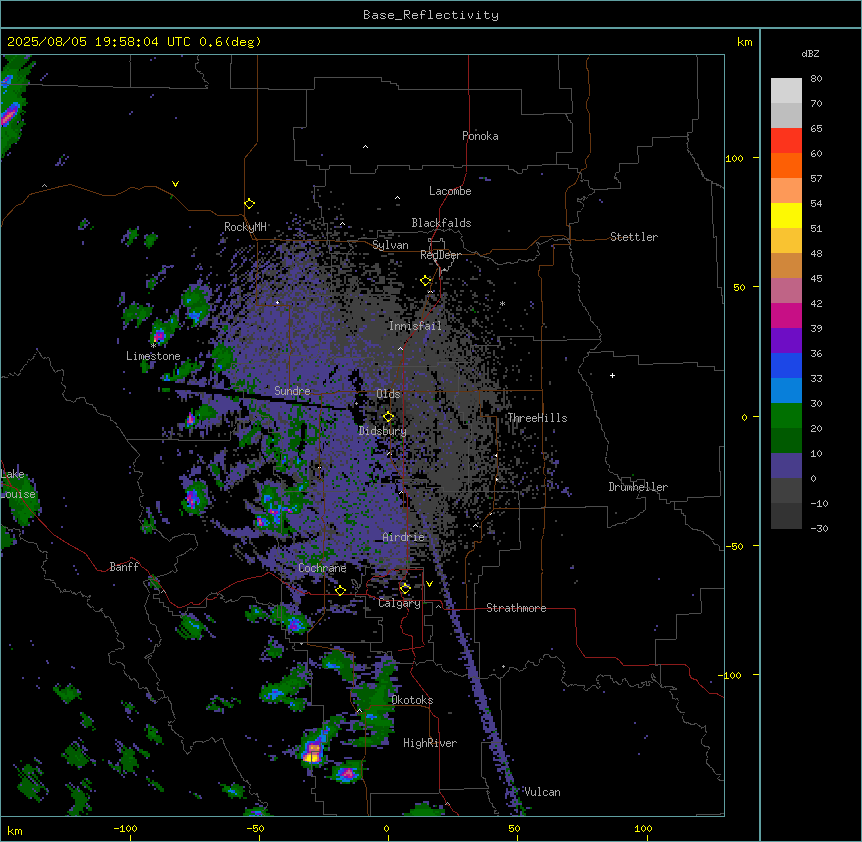The width and height of the screenshot is (862, 842).
Task: Click the Drumheller label
Action: [x=638, y=487]
